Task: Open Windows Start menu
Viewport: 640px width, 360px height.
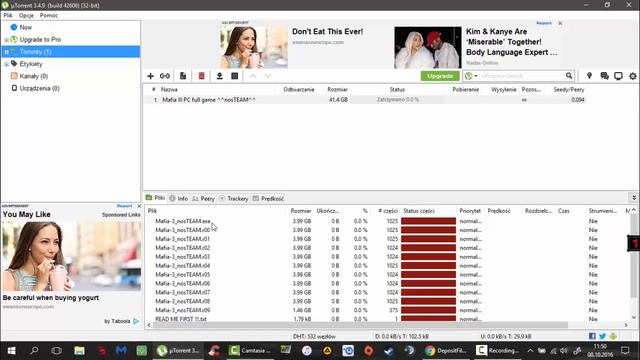Action: tap(11, 351)
